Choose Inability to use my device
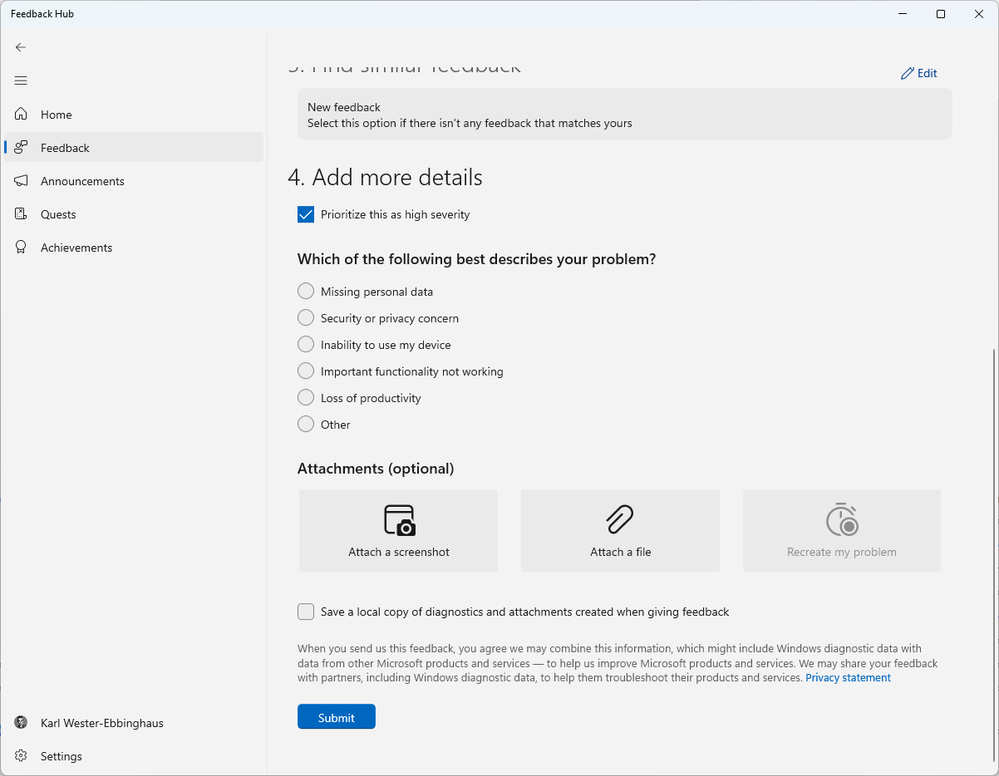The width and height of the screenshot is (999, 776). [306, 345]
